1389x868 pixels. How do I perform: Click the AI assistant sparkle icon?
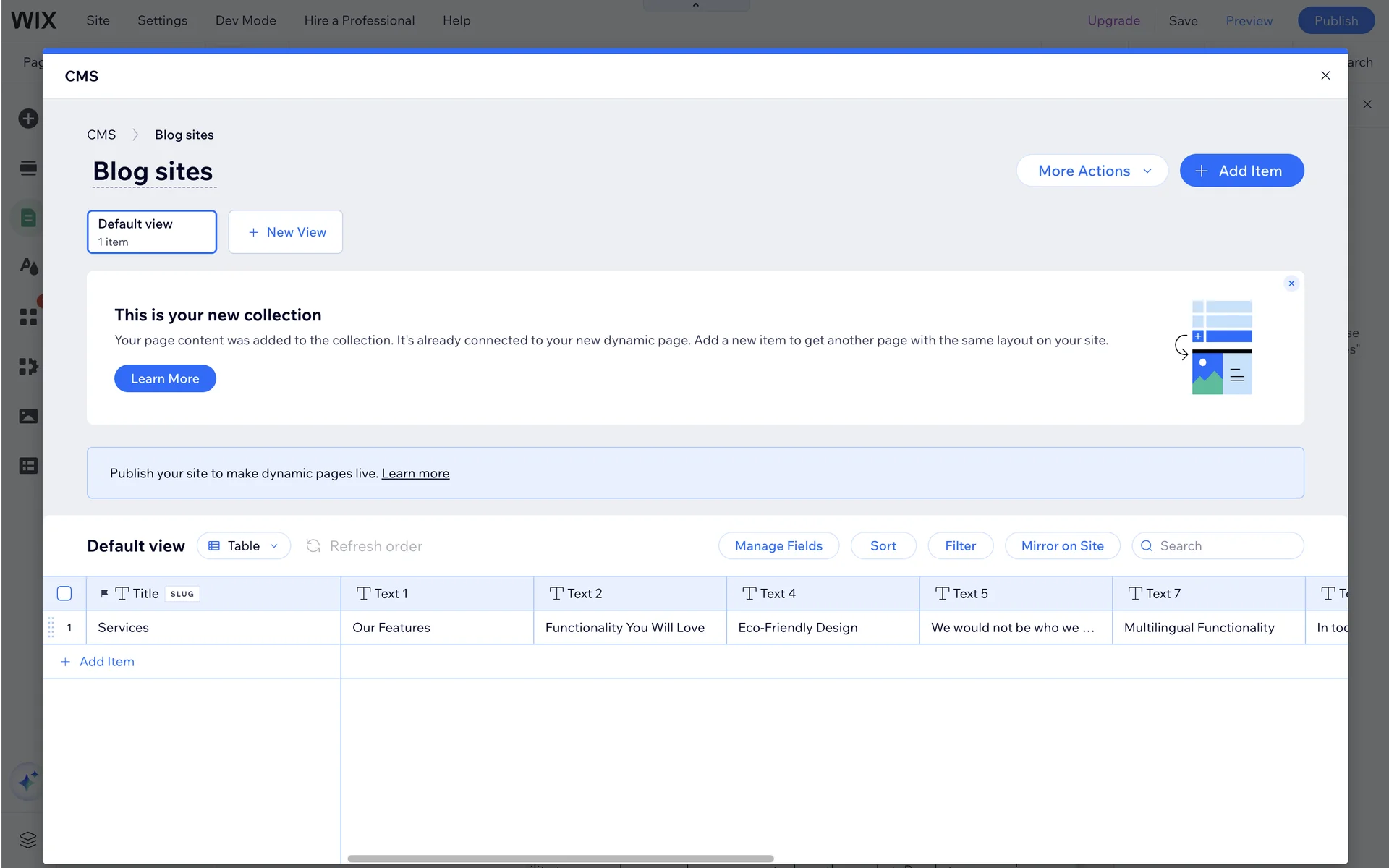point(28,781)
